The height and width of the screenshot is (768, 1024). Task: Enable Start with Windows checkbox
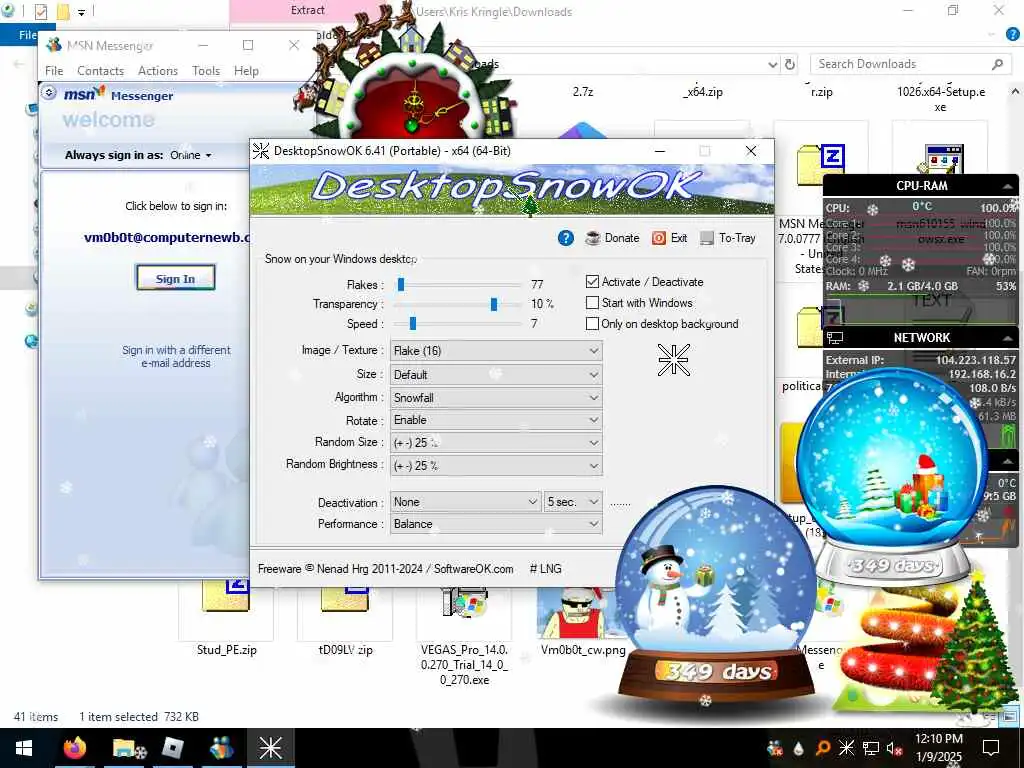pyautogui.click(x=592, y=303)
